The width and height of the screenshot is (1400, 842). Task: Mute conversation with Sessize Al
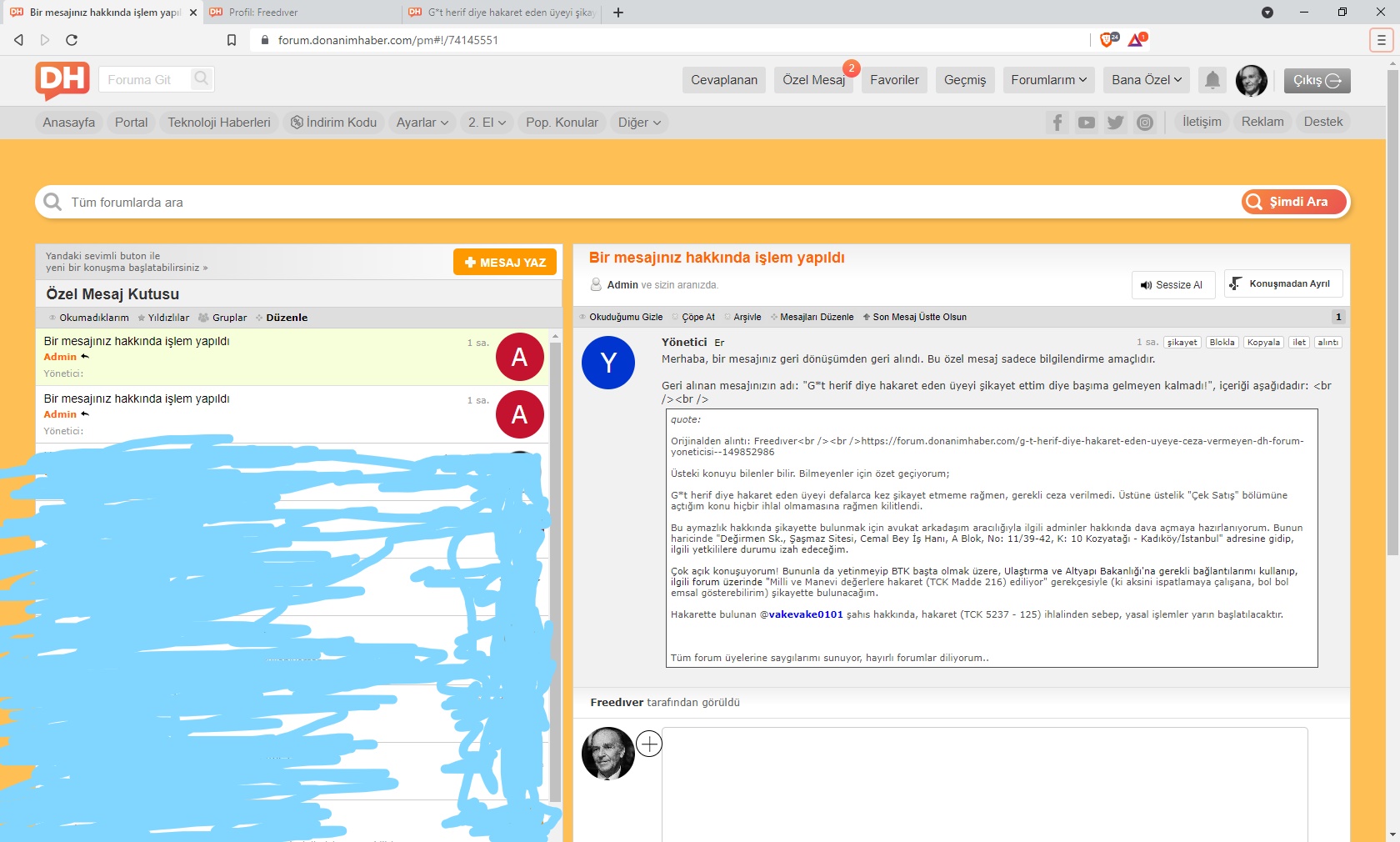[x=1172, y=284]
